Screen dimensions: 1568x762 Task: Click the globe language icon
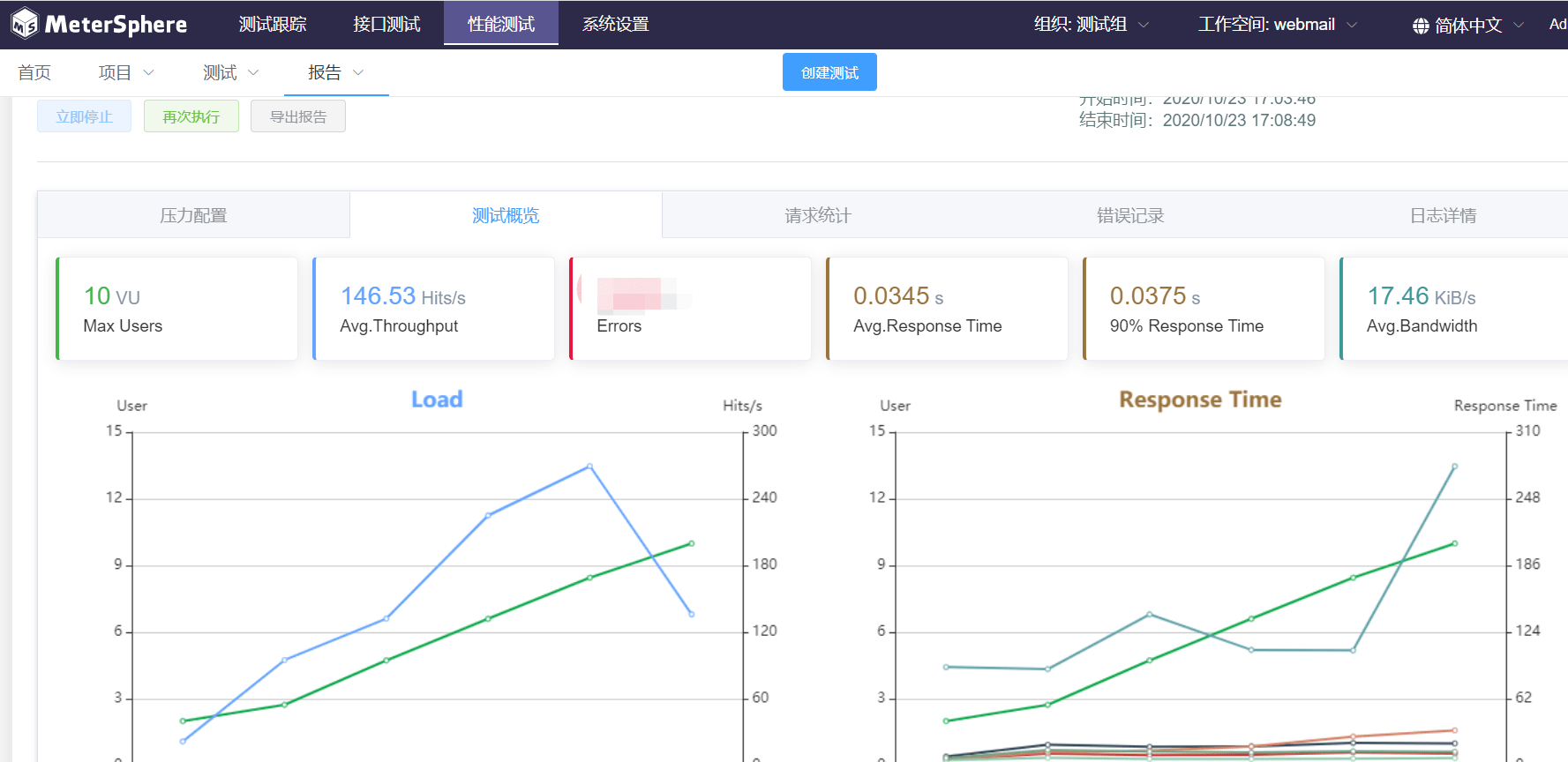click(x=1420, y=26)
